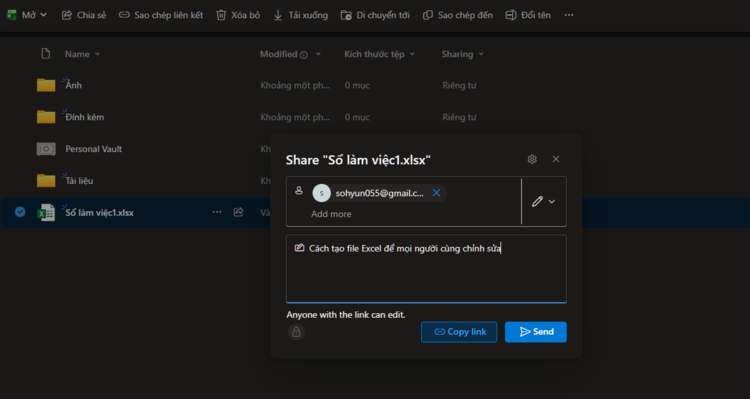This screenshot has height=399, width=750.
Task: Click the Chia sẻ toolbar button
Action: 84,15
